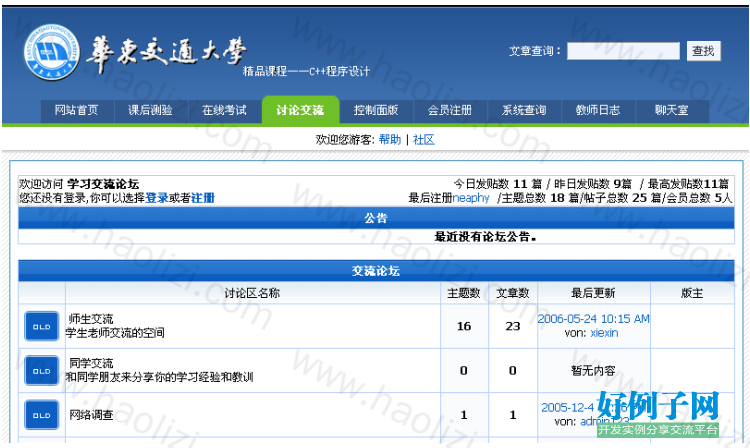The height and width of the screenshot is (448, 750).
Task: Click the 版主 column header
Action: (x=692, y=293)
